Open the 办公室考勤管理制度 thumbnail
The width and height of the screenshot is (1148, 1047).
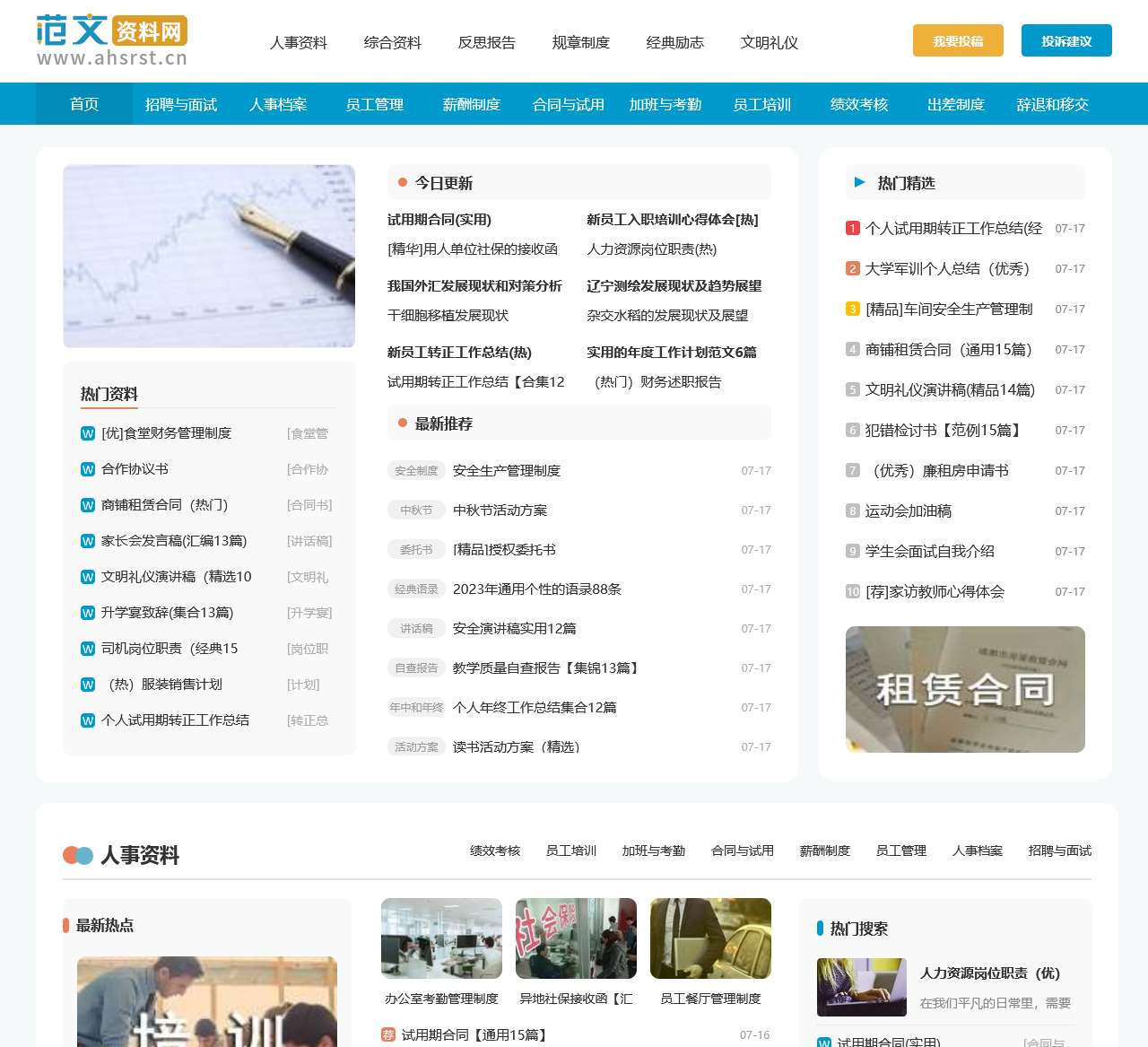(x=441, y=938)
